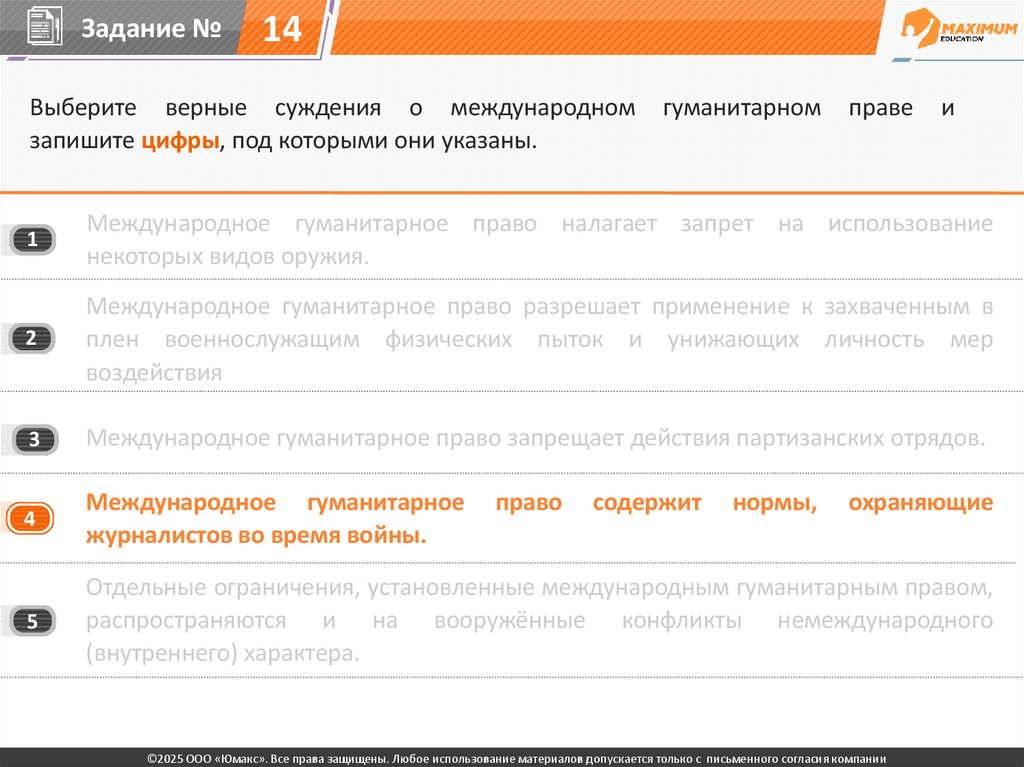Select highlighted orange answer badge 4
Image resolution: width=1024 pixels, height=767 pixels.
point(30,519)
